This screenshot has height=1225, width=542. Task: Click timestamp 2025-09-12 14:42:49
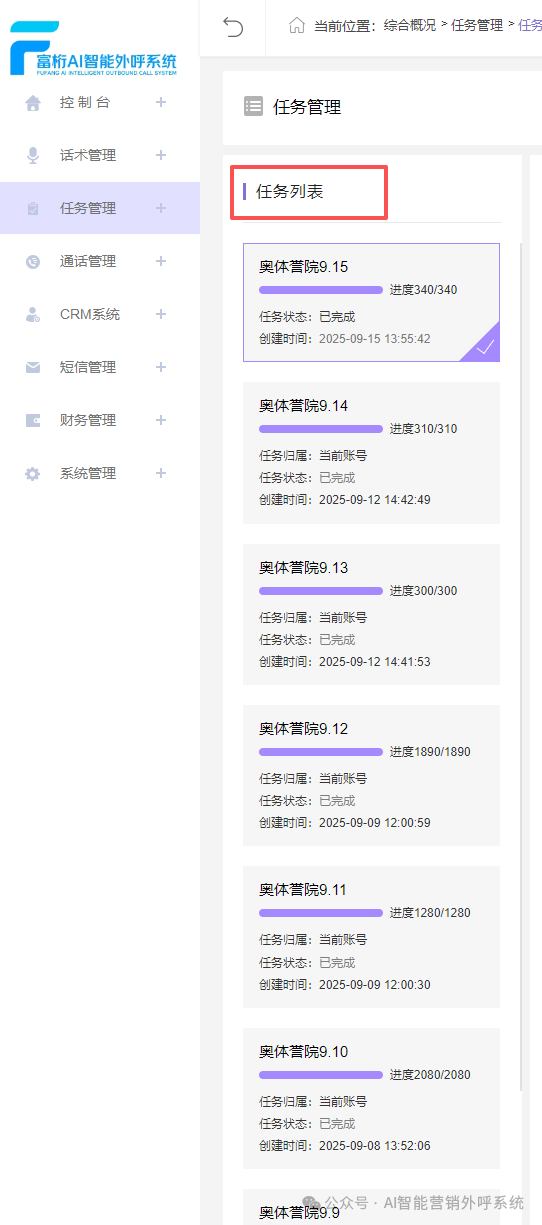[375, 500]
